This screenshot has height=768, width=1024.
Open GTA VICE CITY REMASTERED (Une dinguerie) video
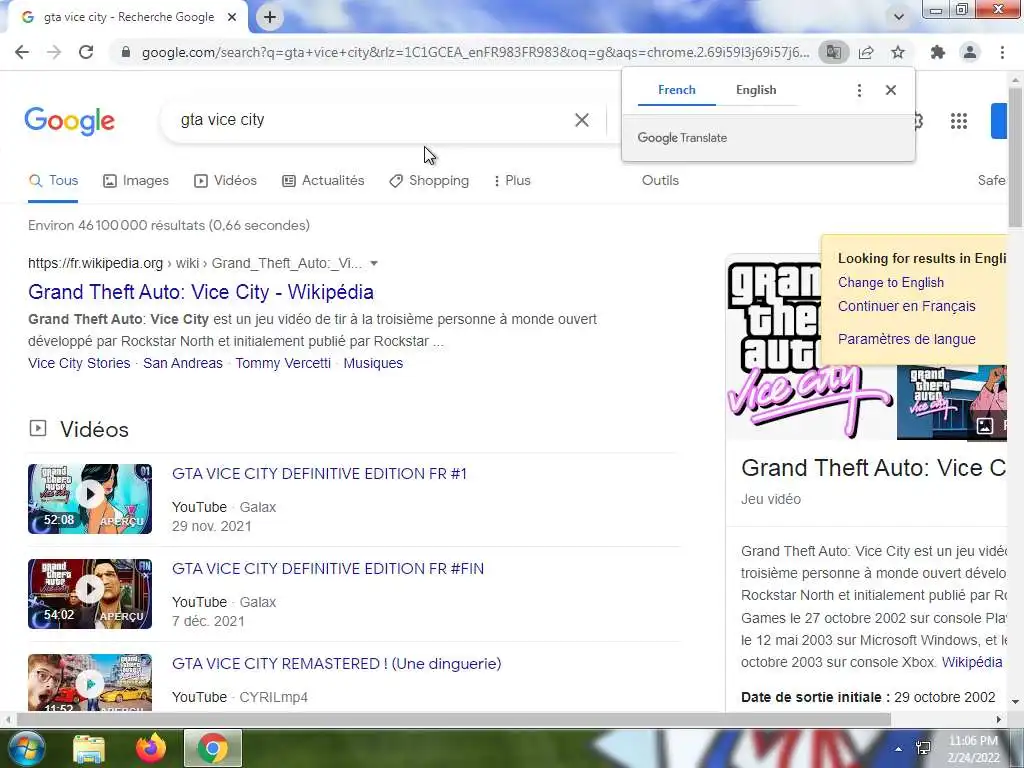point(336,664)
